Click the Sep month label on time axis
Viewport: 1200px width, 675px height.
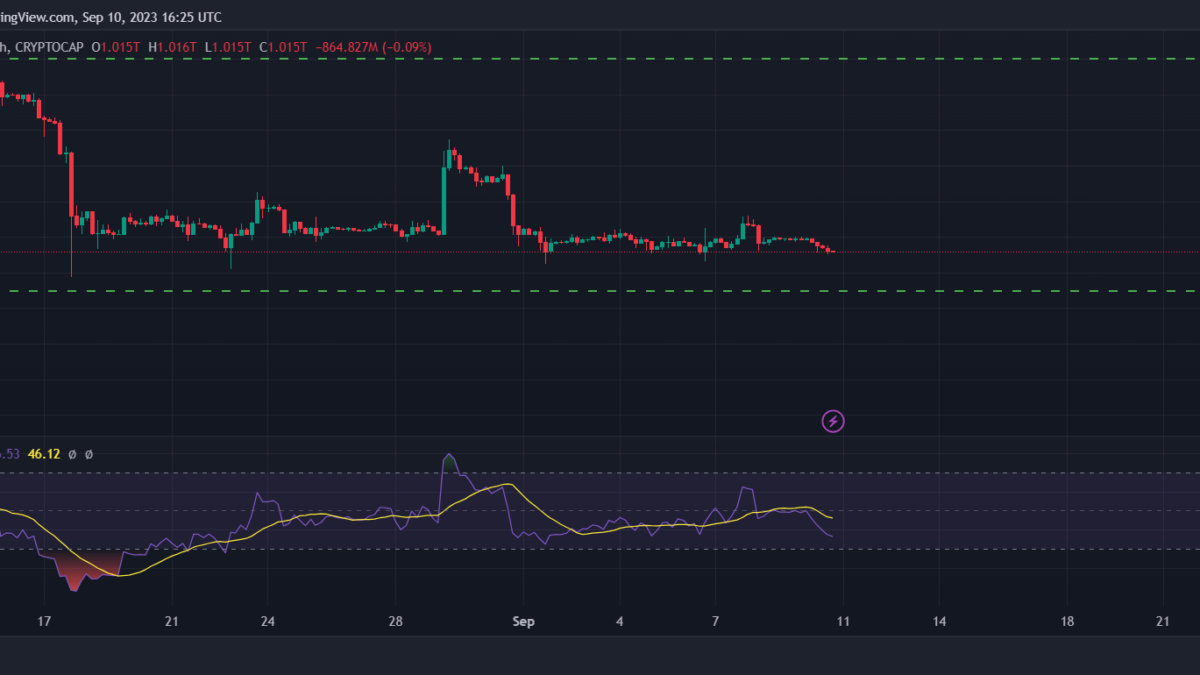(524, 621)
